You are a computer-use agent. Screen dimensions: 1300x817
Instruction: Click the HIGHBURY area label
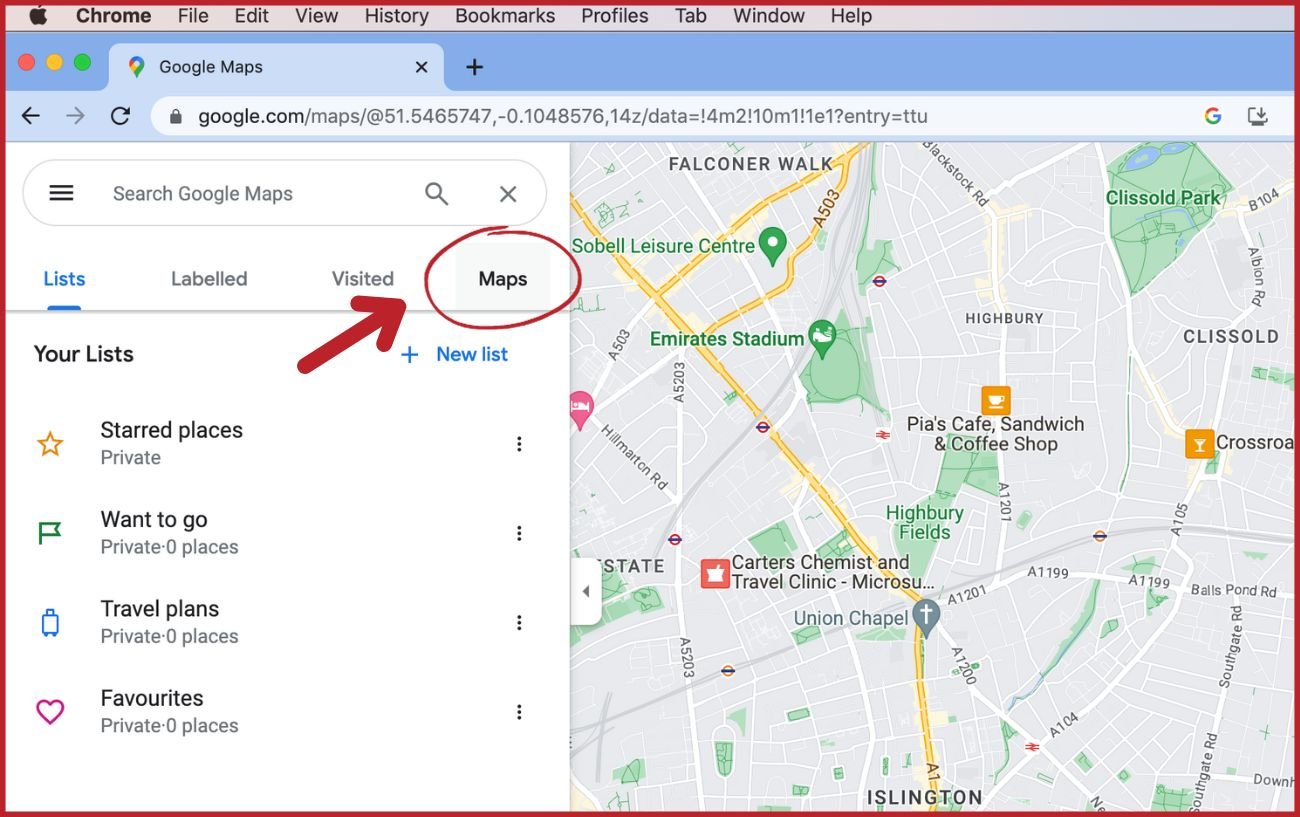point(1004,318)
